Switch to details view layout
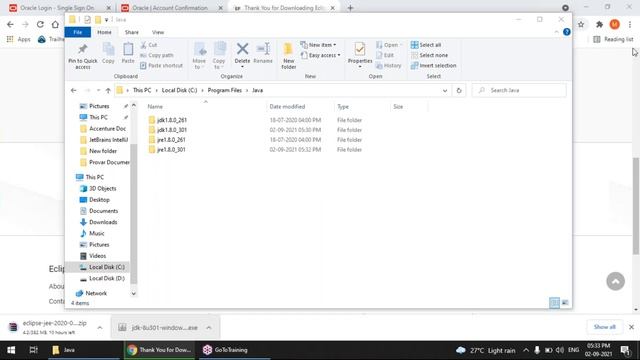 coord(554,302)
